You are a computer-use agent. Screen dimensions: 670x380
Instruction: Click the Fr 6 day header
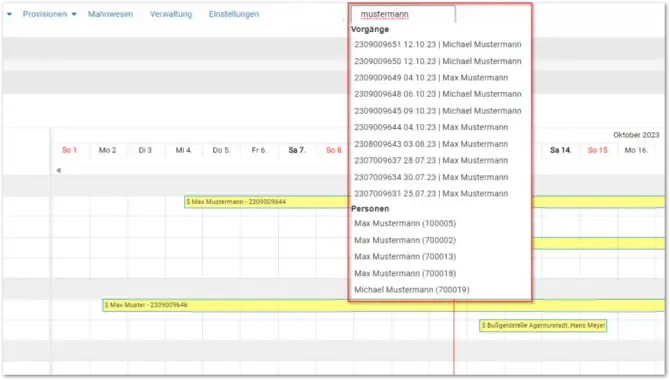click(259, 150)
